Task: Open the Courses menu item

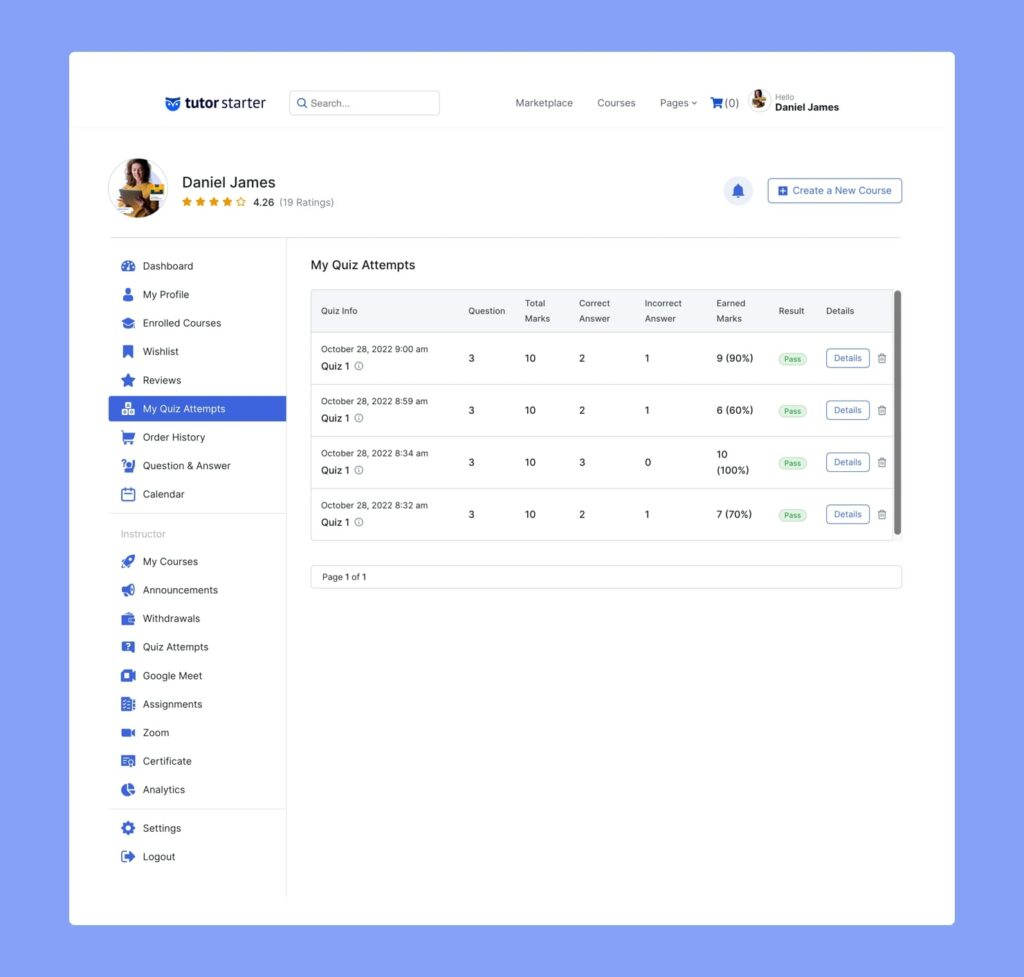Action: click(x=616, y=102)
